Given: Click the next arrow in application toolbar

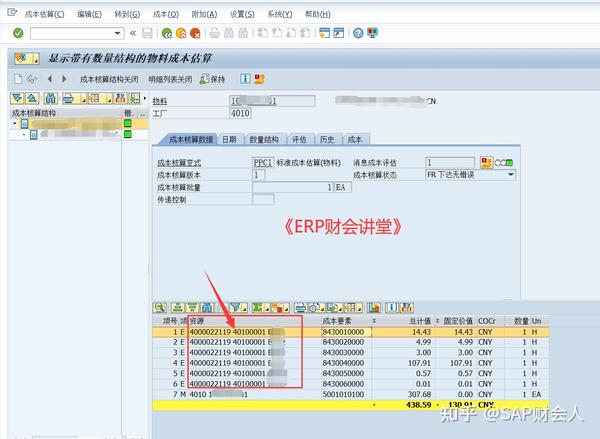Looking at the screenshot, I should coord(64,79).
